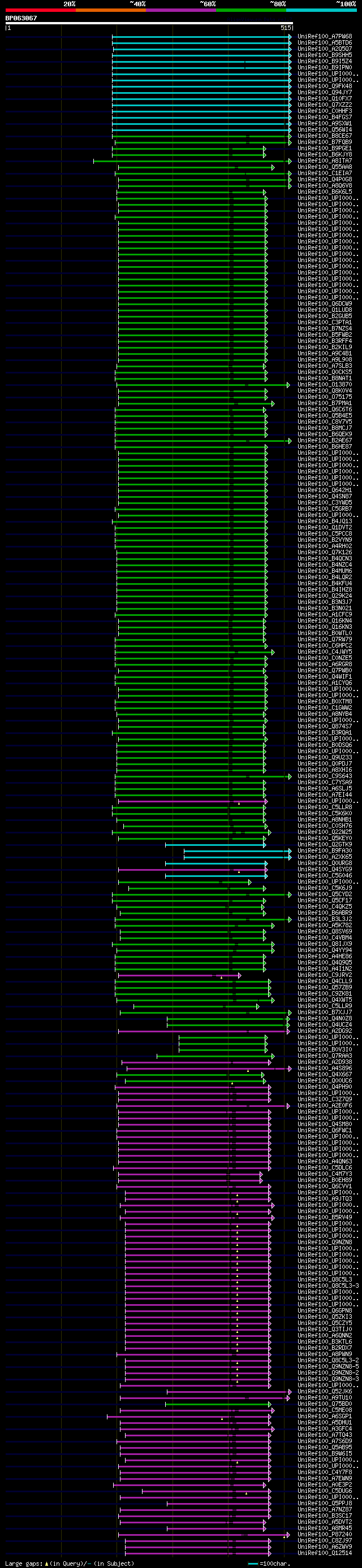Select hit label UniRef100_C0HHF3

click(325, 111)
